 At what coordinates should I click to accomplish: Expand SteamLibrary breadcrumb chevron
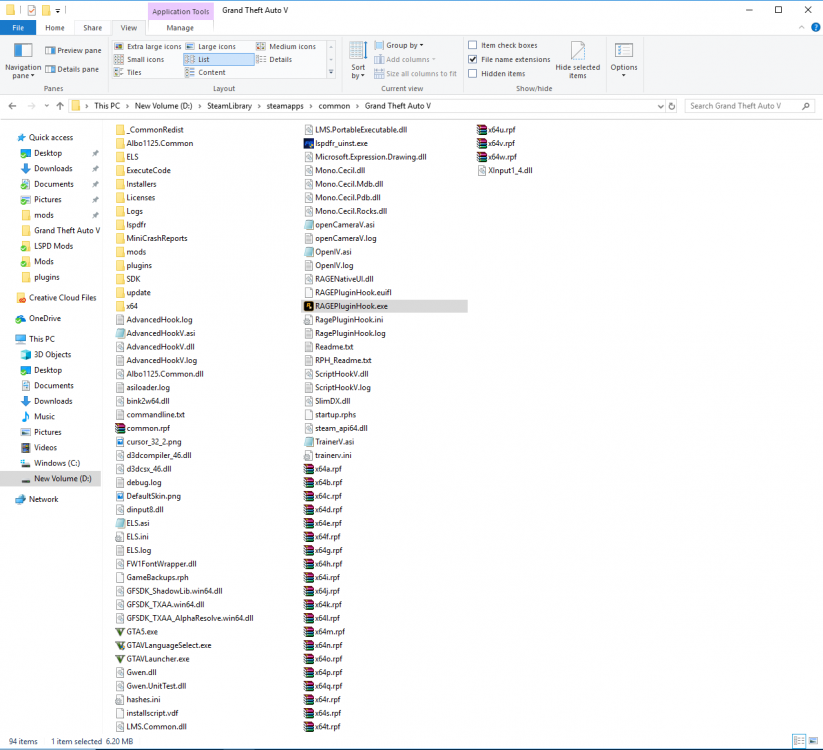click(x=259, y=106)
